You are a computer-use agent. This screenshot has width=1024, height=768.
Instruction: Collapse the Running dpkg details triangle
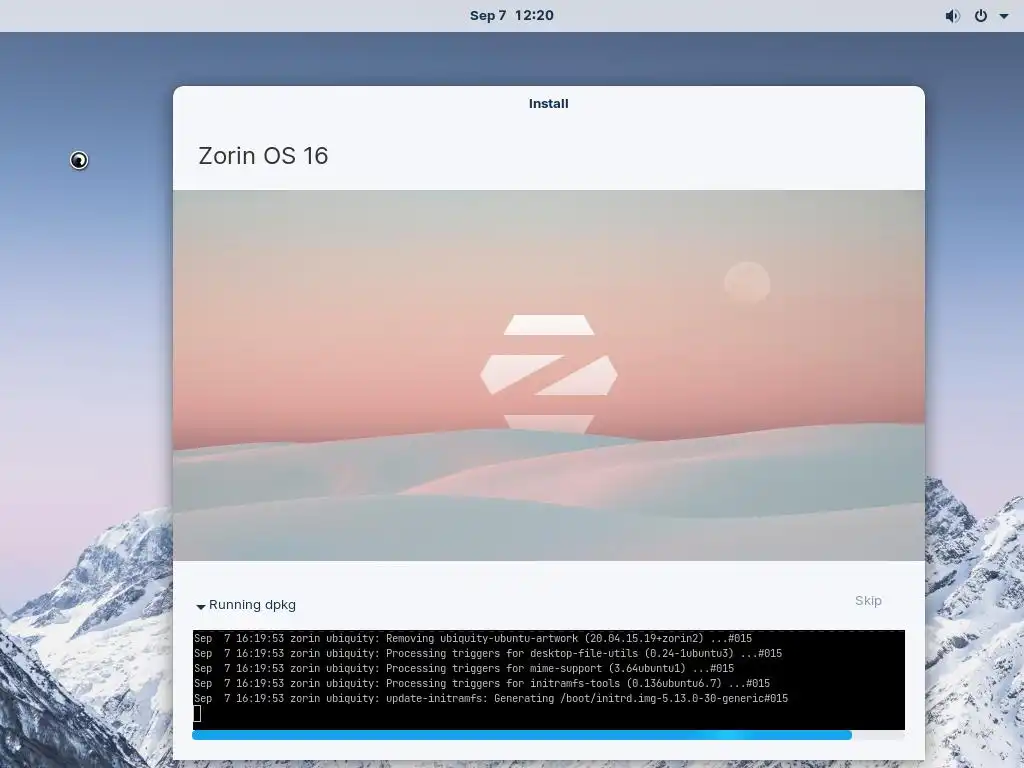[x=200, y=607]
